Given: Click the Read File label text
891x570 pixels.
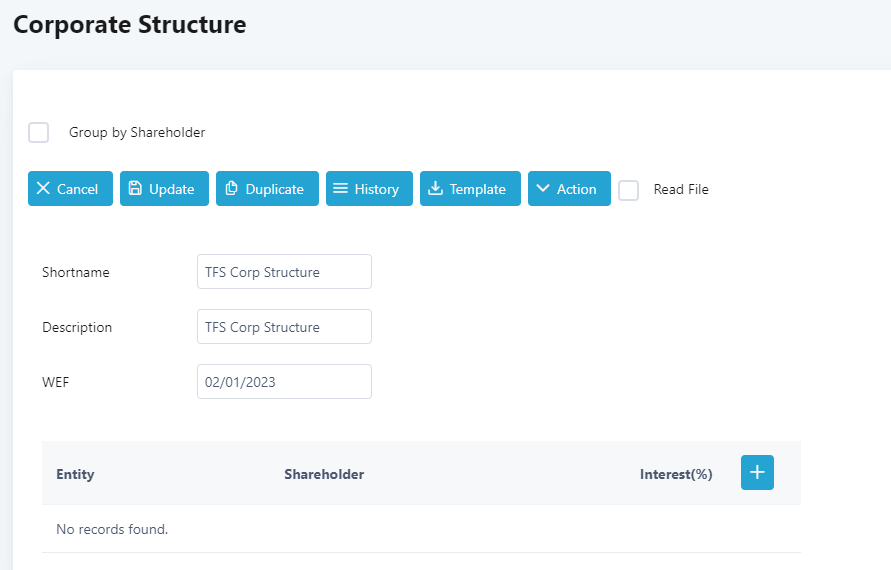Looking at the screenshot, I should coord(681,190).
